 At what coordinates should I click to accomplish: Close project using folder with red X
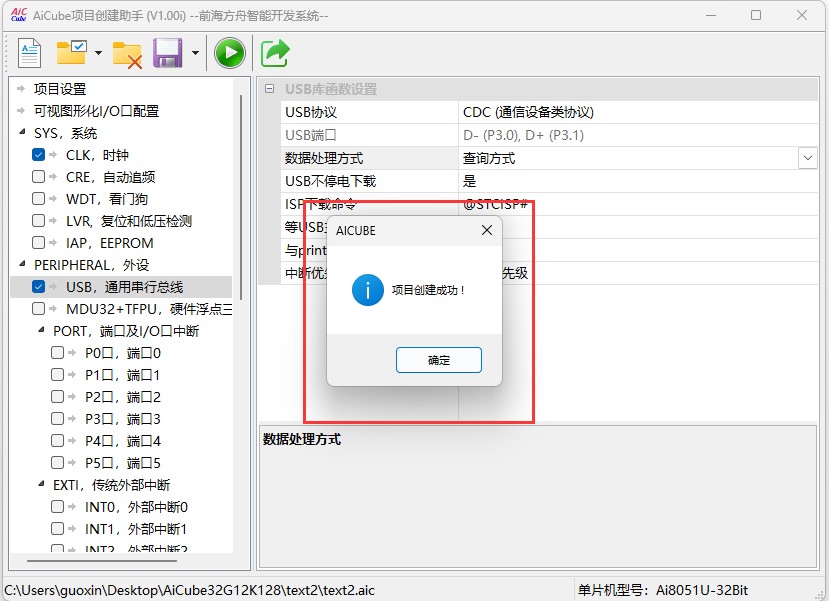[x=127, y=54]
